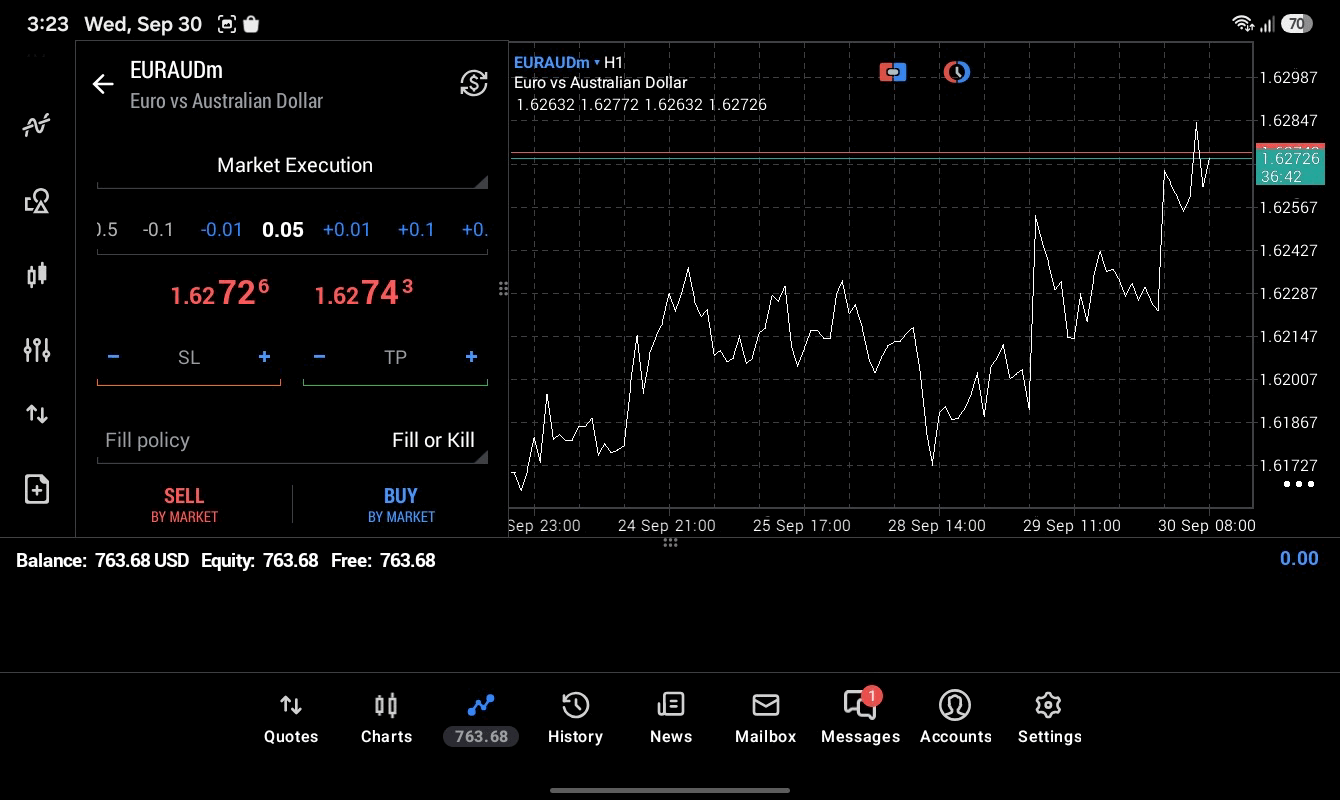Image resolution: width=1340 pixels, height=800 pixels.
Task: Tap the SL stop loss input field
Action: pyautogui.click(x=189, y=358)
